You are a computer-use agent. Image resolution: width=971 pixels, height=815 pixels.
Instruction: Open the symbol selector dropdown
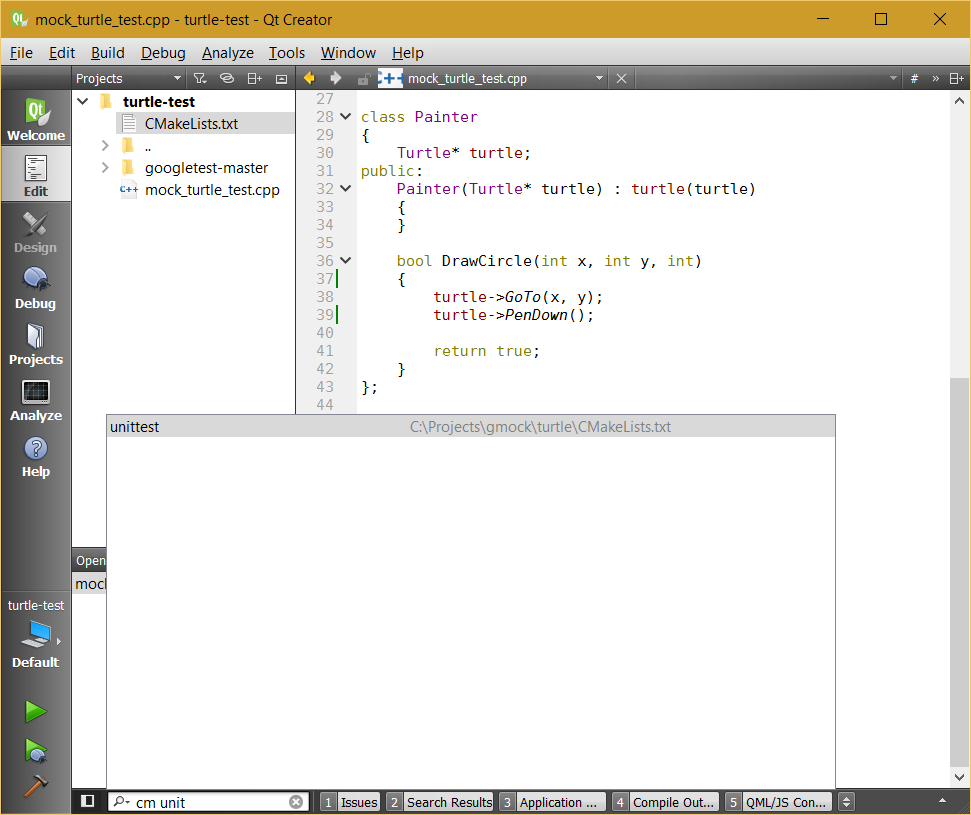coord(769,79)
